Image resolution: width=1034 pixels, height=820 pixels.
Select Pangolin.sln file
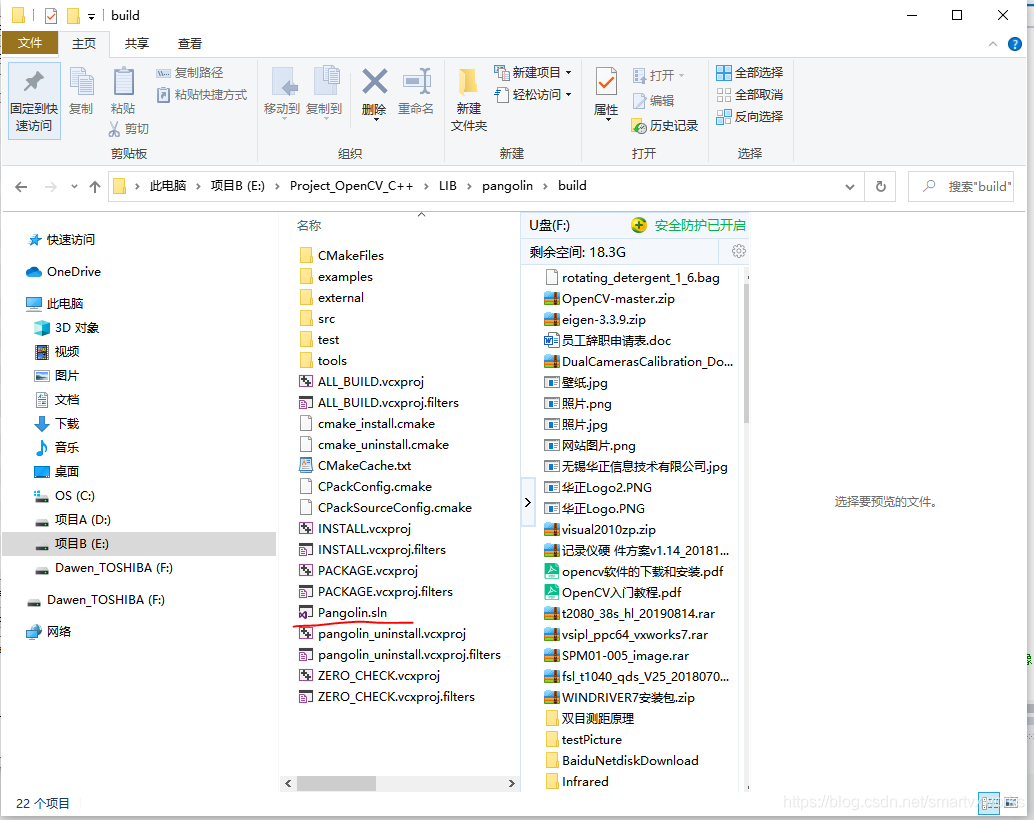(x=352, y=613)
